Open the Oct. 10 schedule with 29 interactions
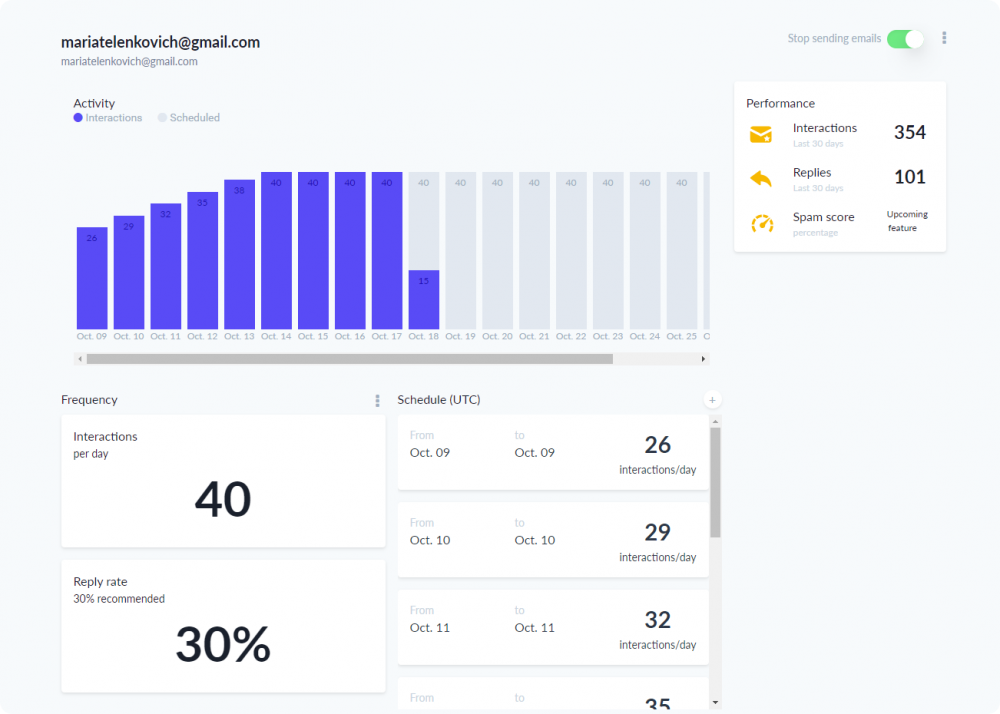This screenshot has height=714, width=1000. pyautogui.click(x=553, y=540)
